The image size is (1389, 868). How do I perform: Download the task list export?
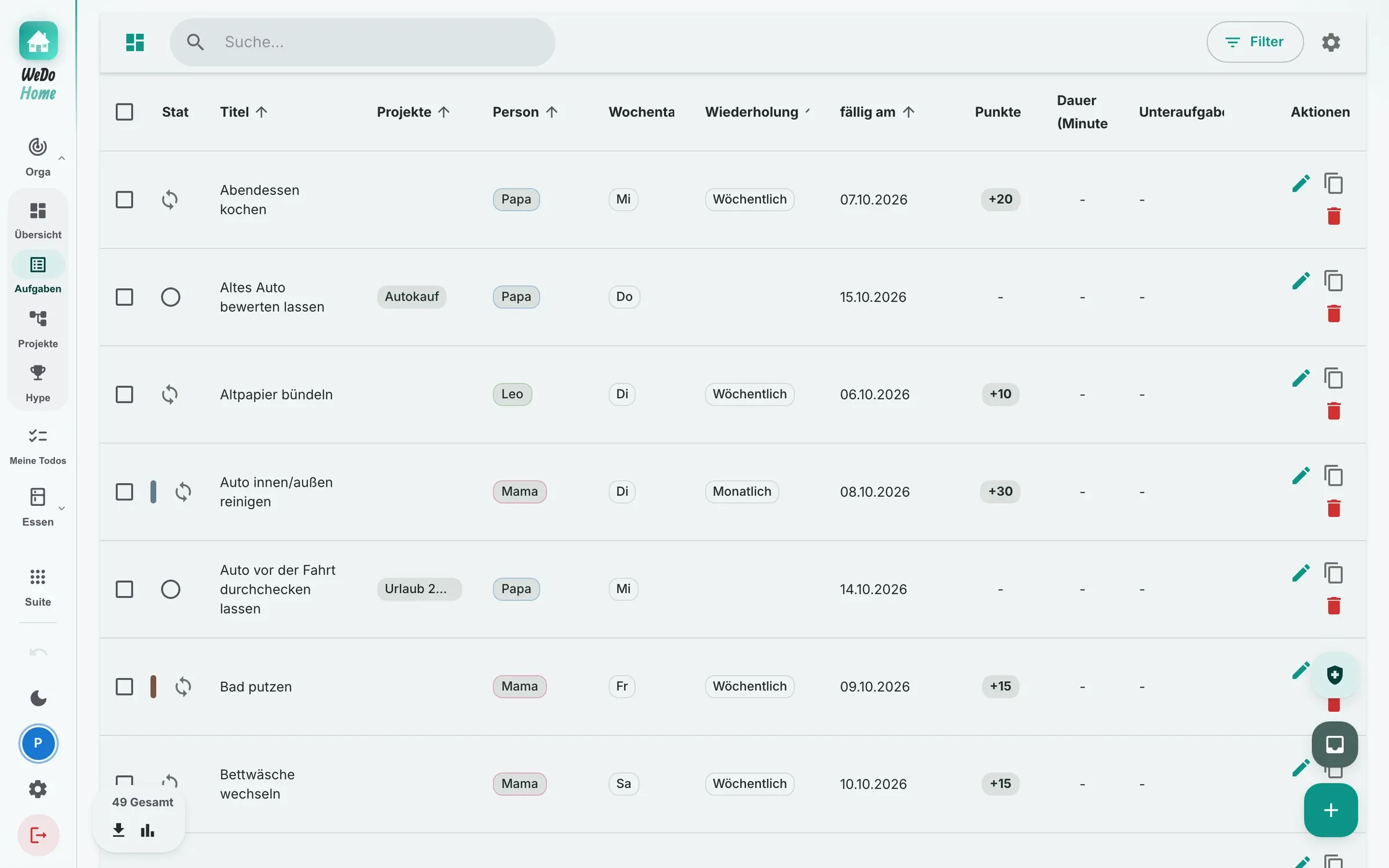point(119,830)
